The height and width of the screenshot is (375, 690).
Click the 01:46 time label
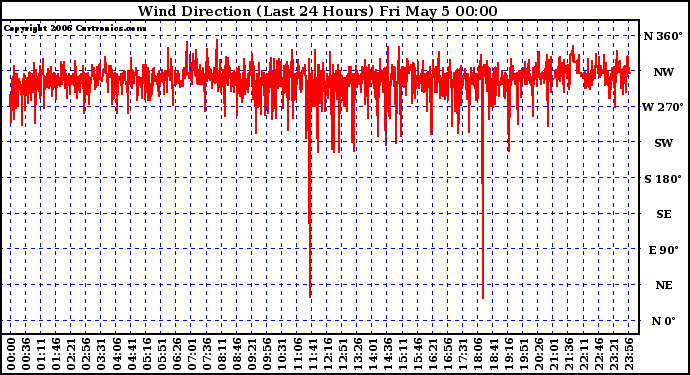(56, 354)
